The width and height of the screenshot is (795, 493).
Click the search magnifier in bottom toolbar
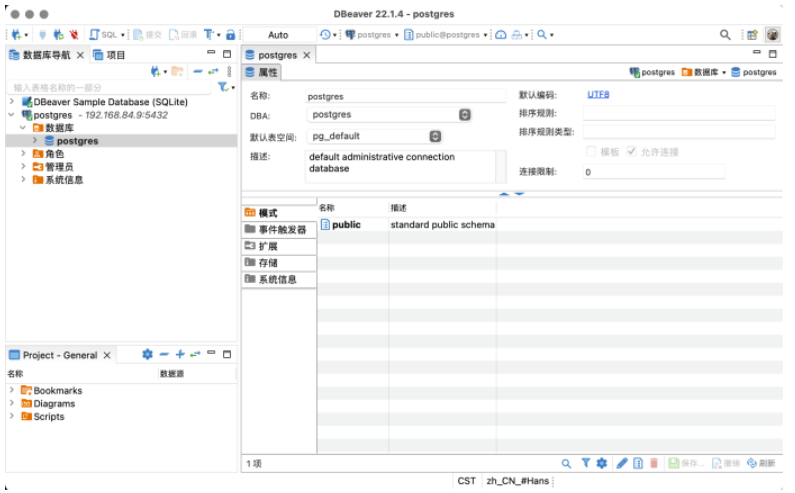(566, 463)
